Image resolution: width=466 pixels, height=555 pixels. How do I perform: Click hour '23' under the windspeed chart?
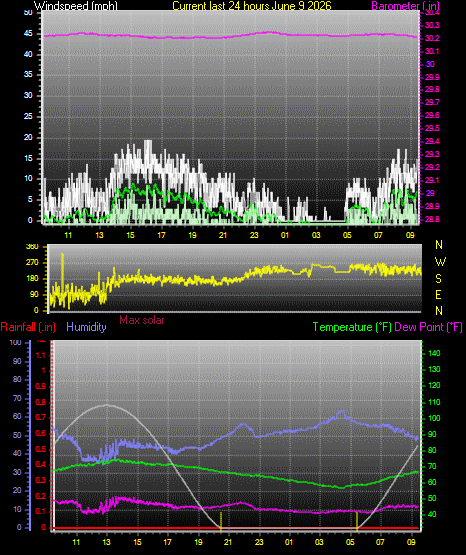(x=254, y=235)
